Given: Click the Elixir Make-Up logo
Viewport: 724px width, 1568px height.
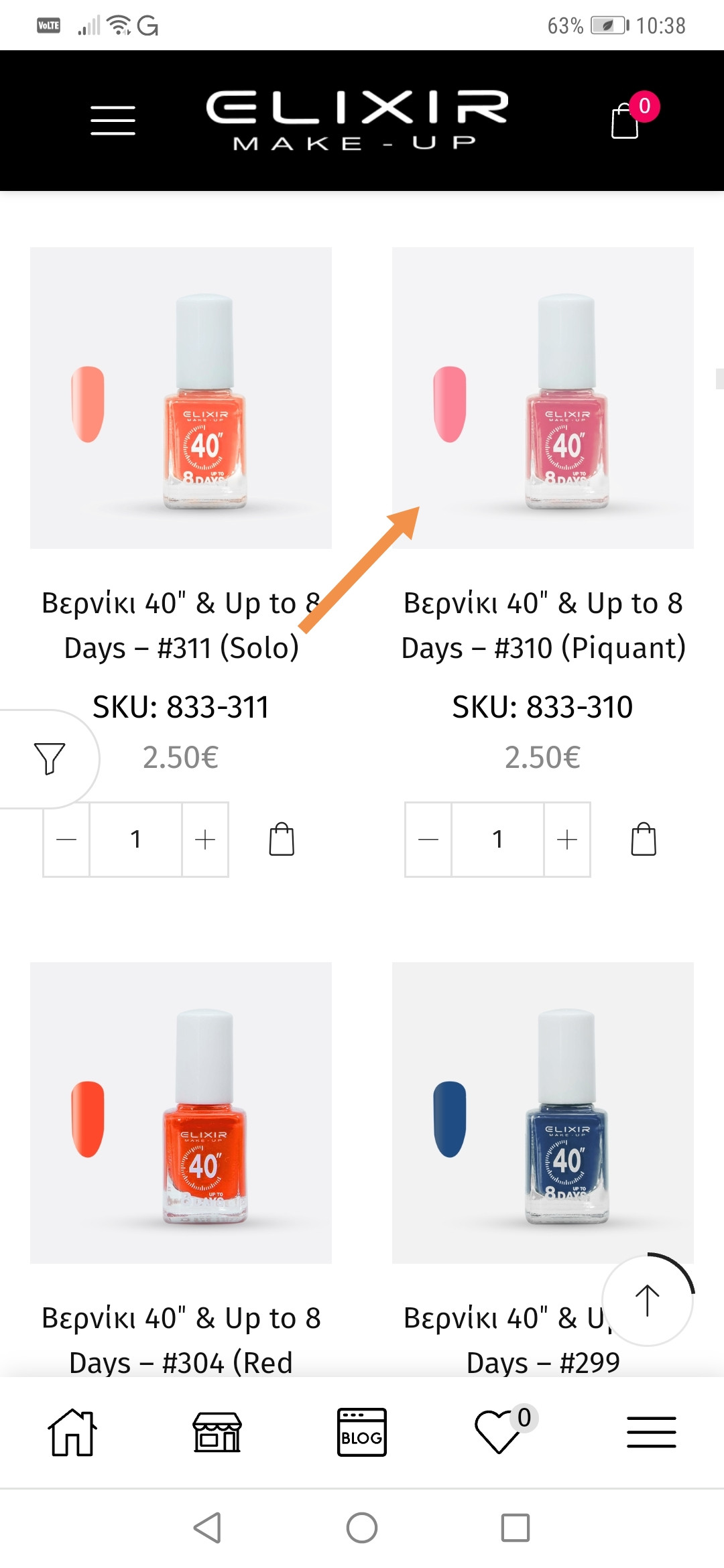Looking at the screenshot, I should click(x=357, y=121).
